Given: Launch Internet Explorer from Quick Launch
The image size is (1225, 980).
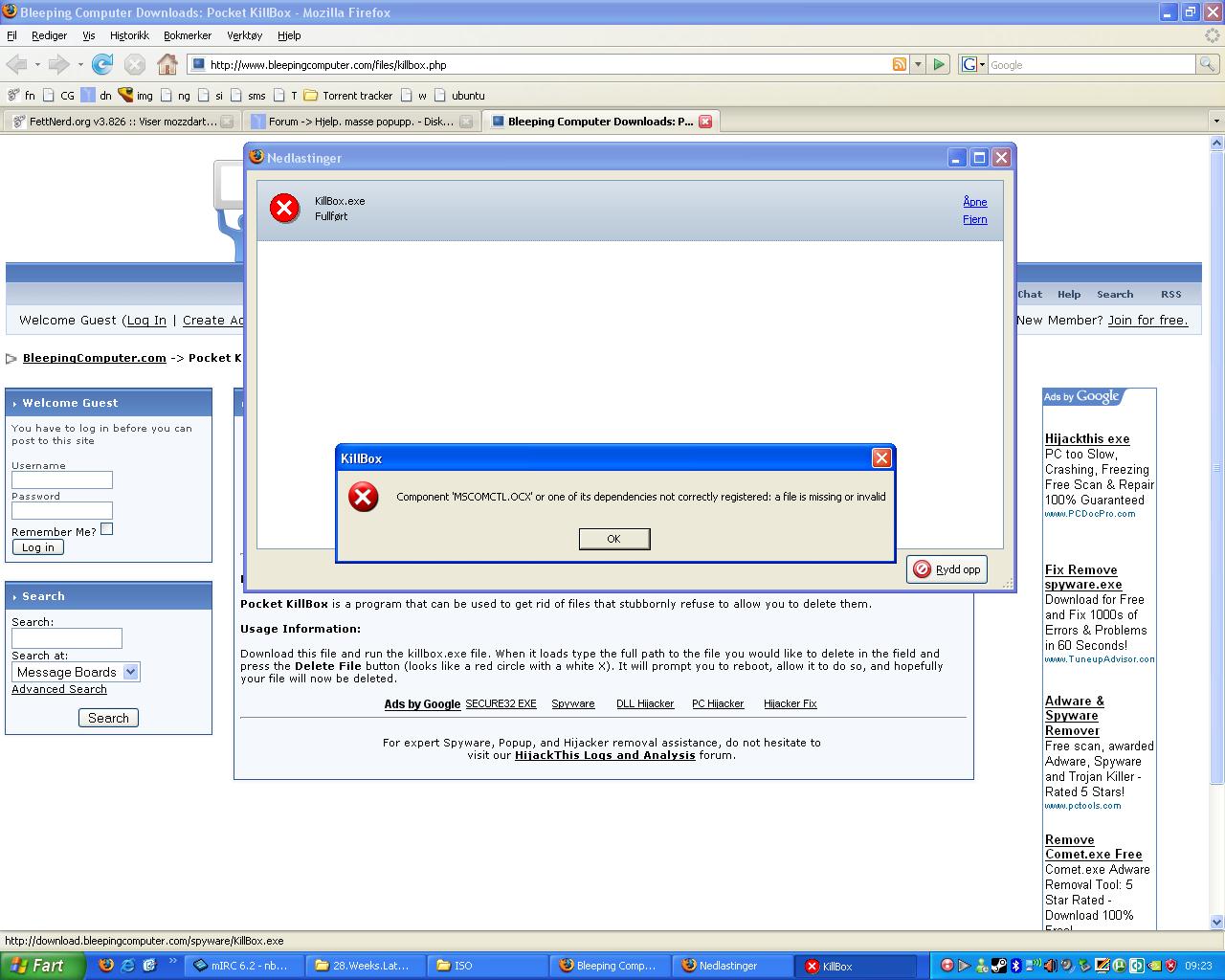Looking at the screenshot, I should [x=127, y=966].
